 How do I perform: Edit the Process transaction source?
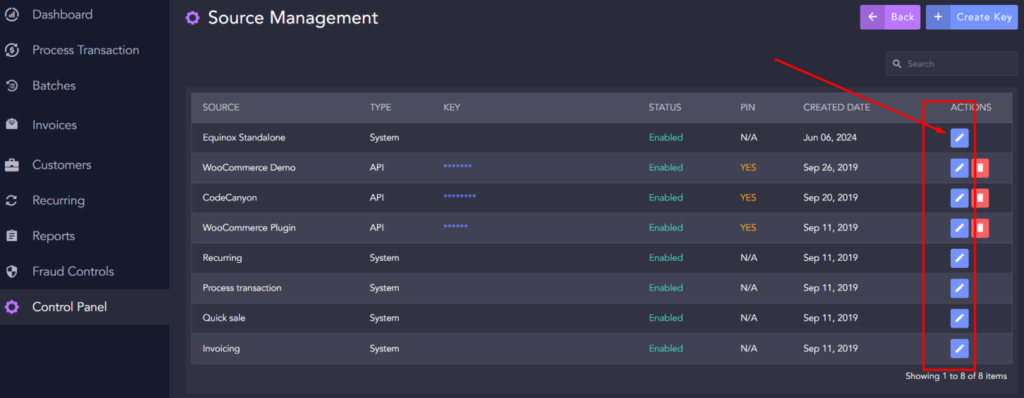959,288
